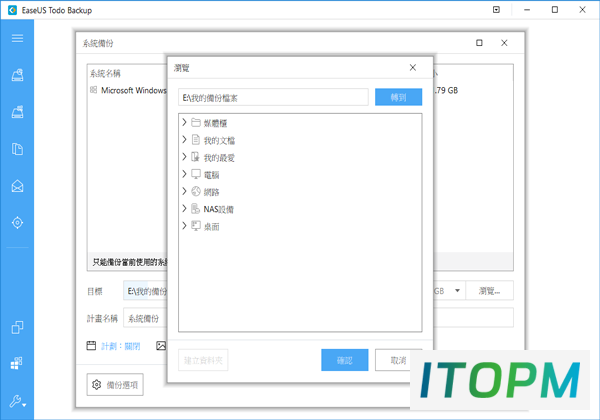Maximize the 系統備份 window
This screenshot has width=600, height=420.
click(x=479, y=43)
